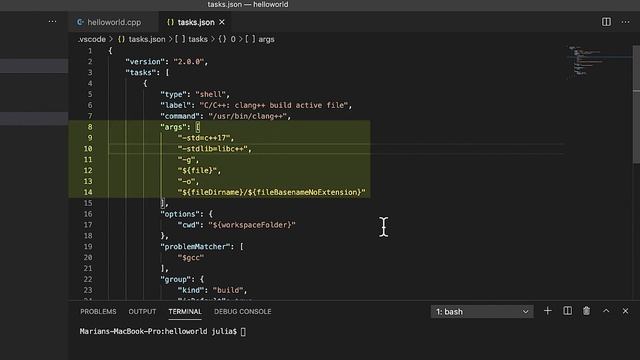This screenshot has width=640, height=360.
Task: Click the "version" key text
Action: coord(145,62)
